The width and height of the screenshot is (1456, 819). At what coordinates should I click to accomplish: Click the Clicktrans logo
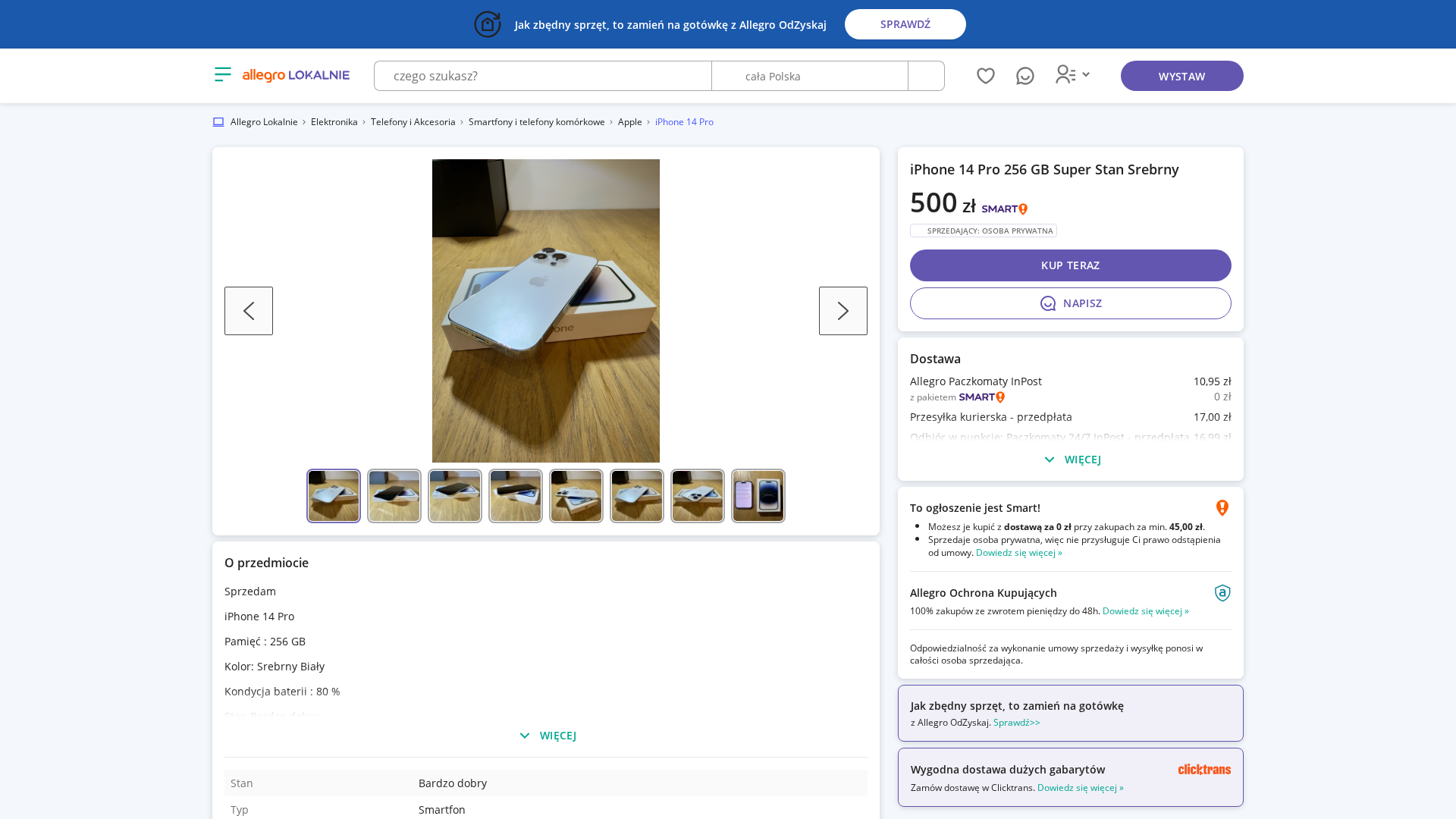coord(1204,769)
